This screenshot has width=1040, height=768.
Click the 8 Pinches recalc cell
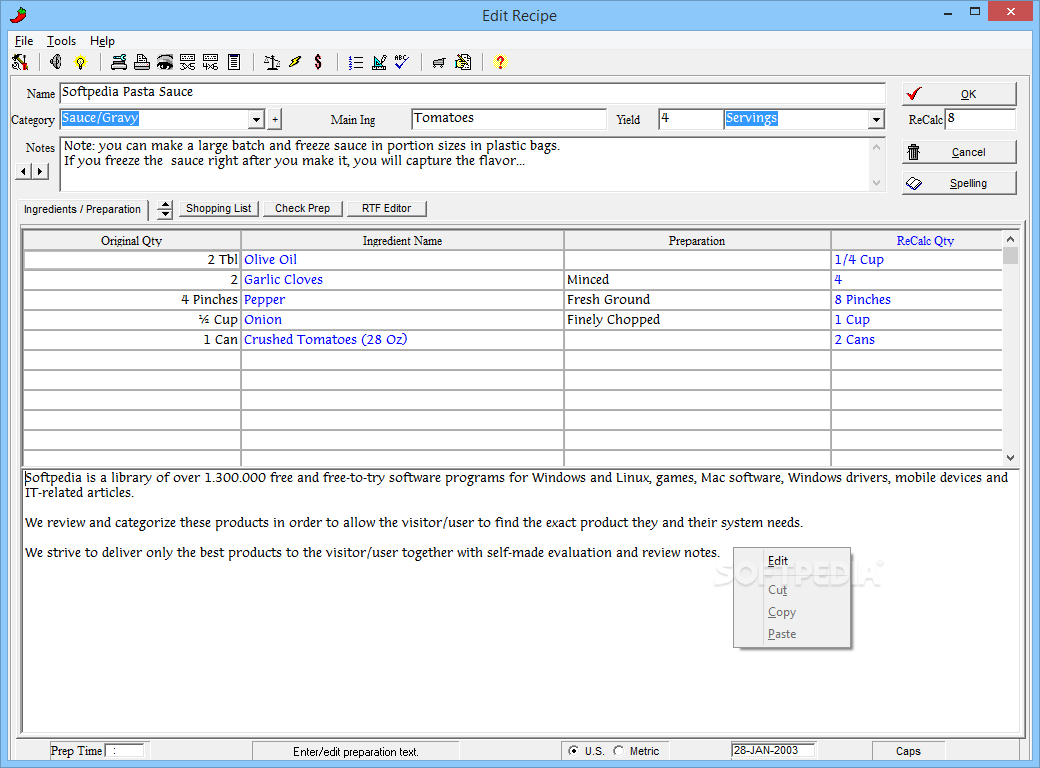point(917,300)
